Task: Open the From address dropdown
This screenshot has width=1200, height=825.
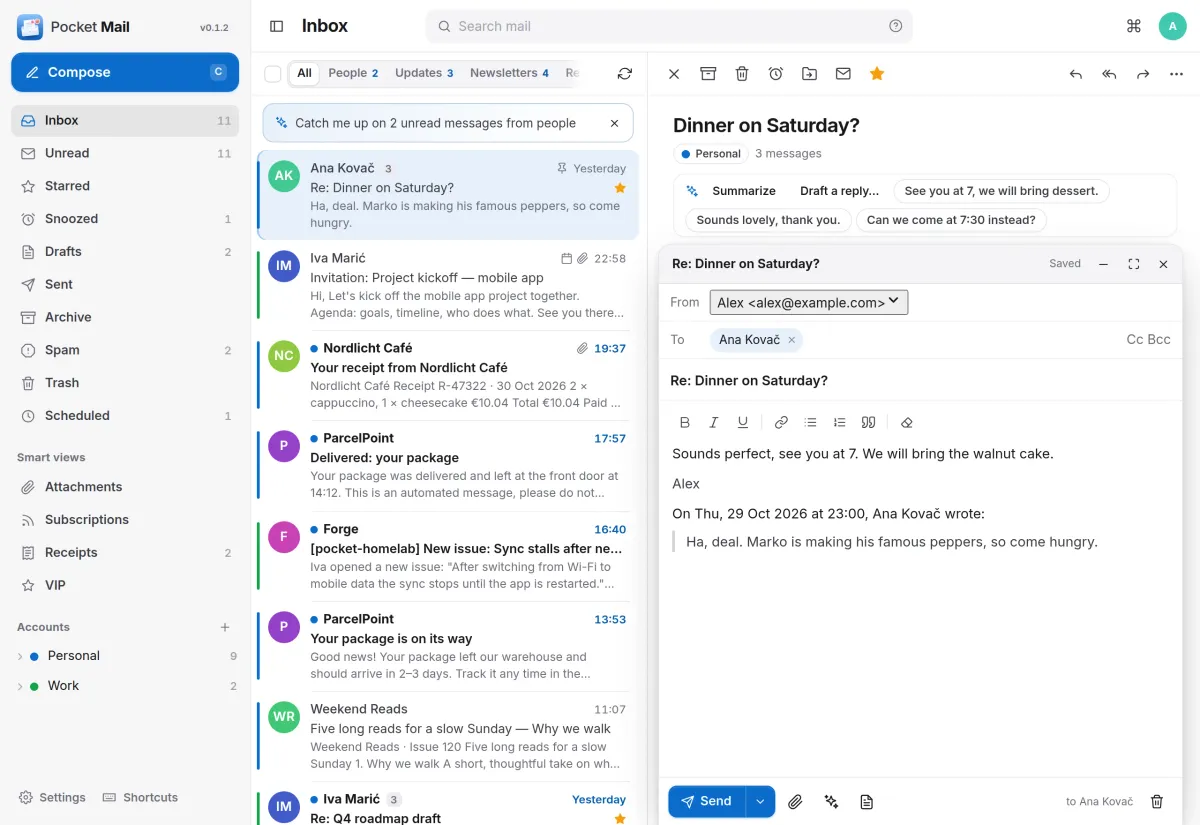Action: pos(809,302)
